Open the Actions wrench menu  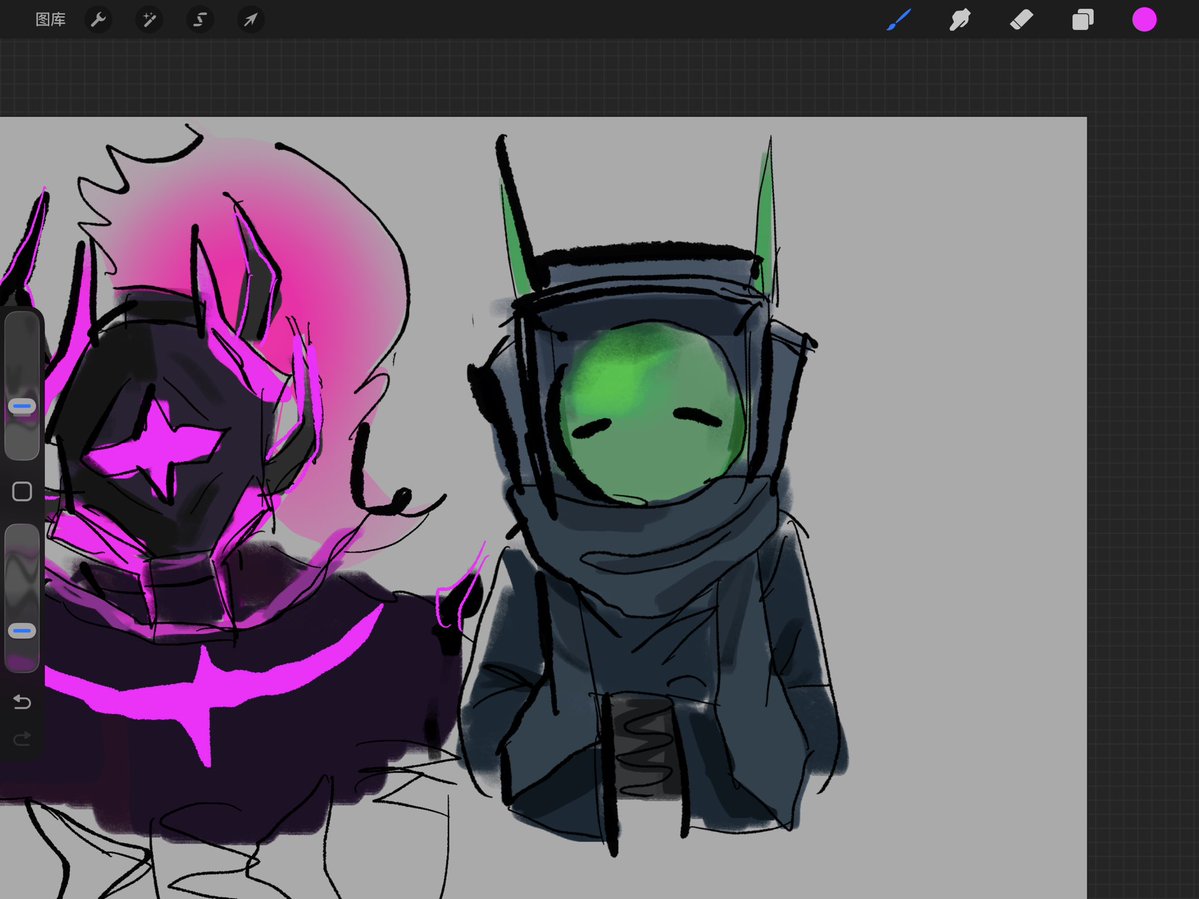(98, 20)
